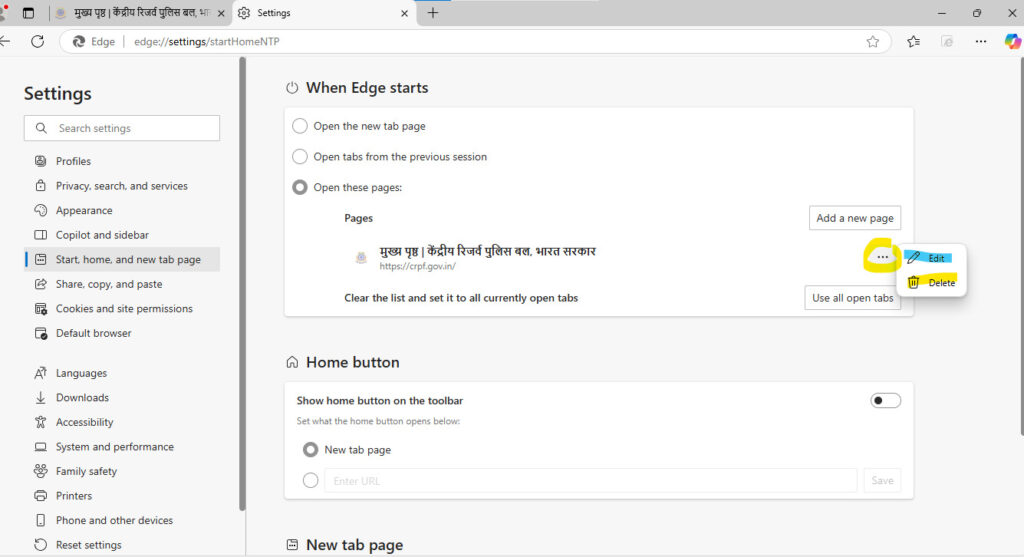Click the Default browser icon
The width and height of the screenshot is (1024, 557).
40,333
